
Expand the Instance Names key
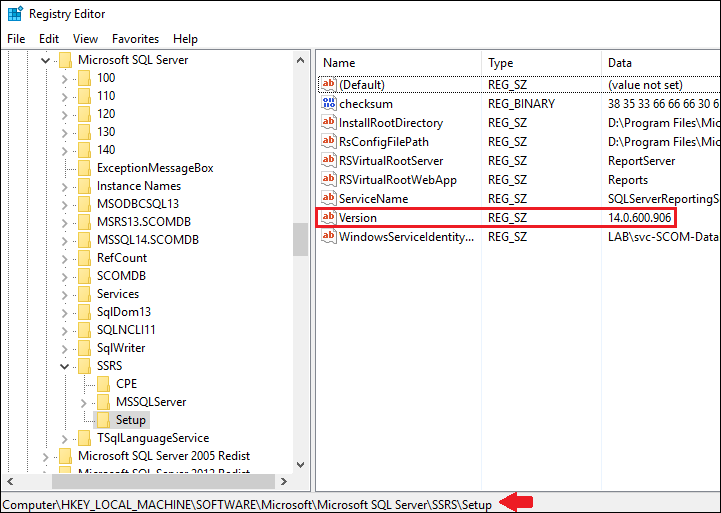64,187
